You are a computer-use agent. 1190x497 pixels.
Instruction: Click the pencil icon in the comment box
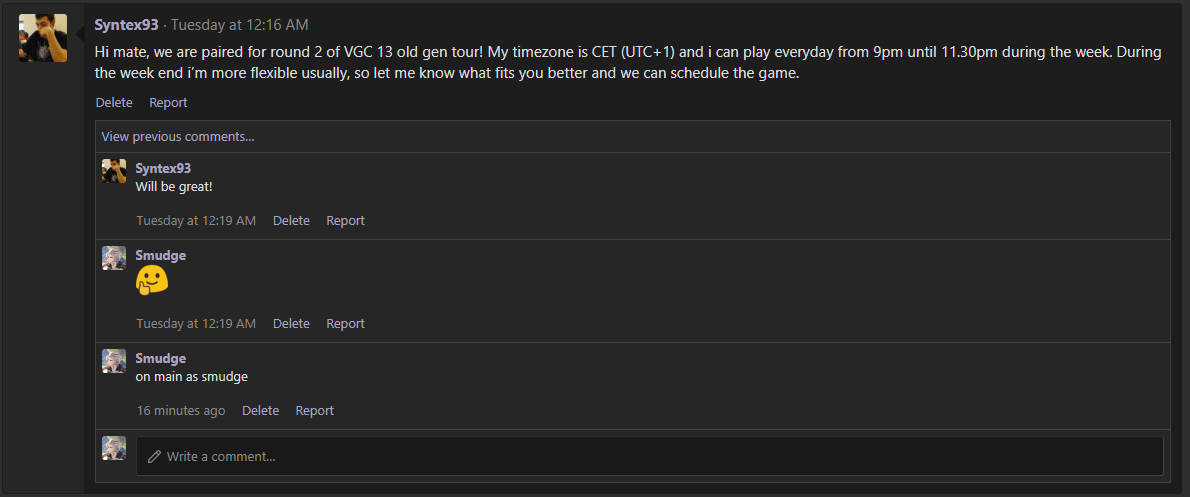tap(154, 456)
